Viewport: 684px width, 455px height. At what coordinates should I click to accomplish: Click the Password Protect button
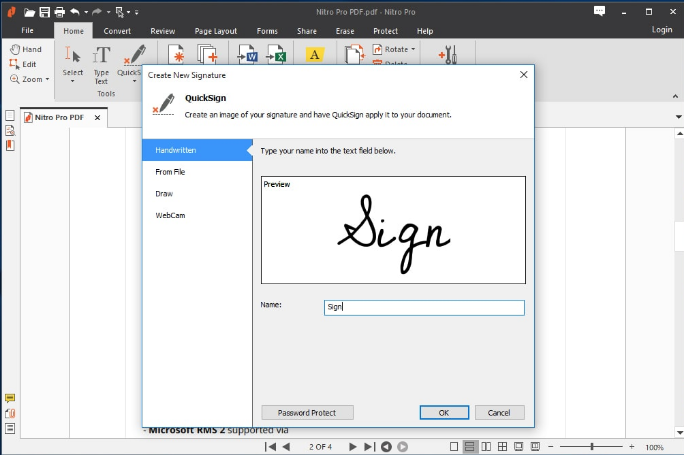pos(307,413)
